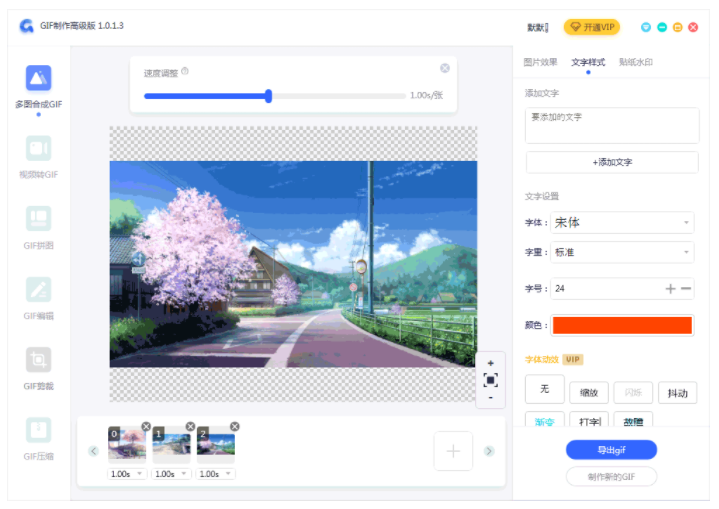Decrease font size with the minus icon

tap(686, 289)
